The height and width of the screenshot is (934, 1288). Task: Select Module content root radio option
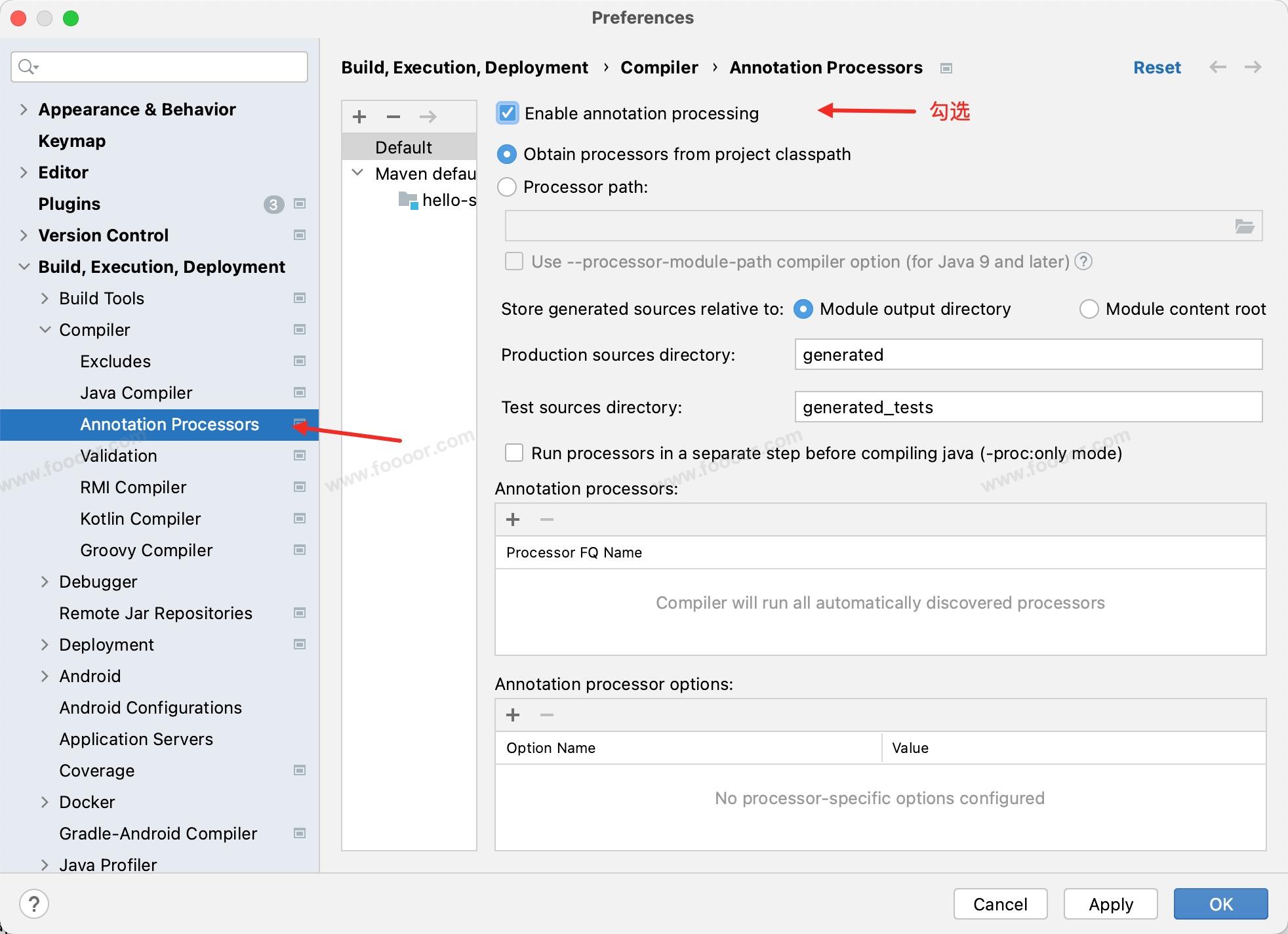click(x=1089, y=309)
